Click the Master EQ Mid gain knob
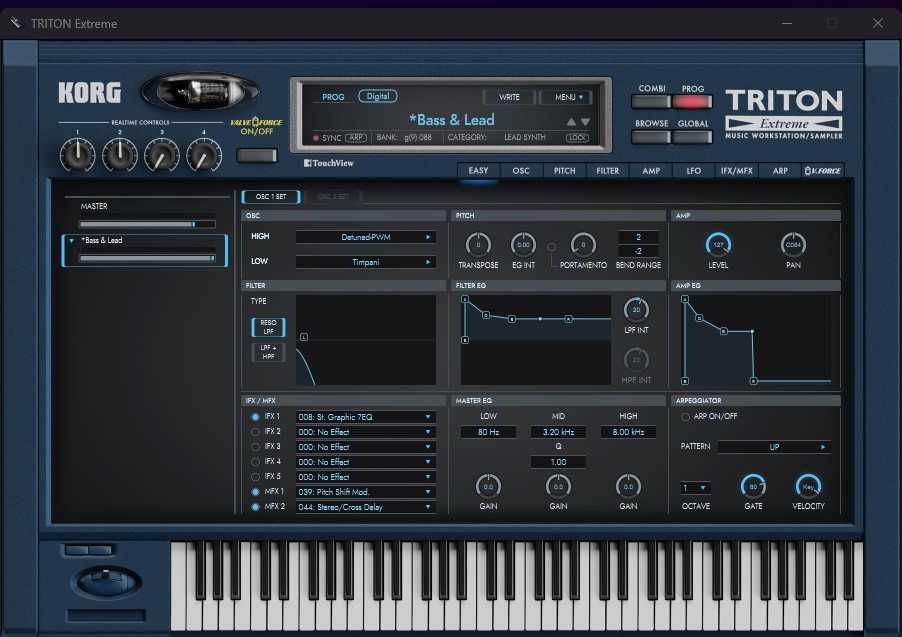Screen dimensions: 902x637 point(558,487)
